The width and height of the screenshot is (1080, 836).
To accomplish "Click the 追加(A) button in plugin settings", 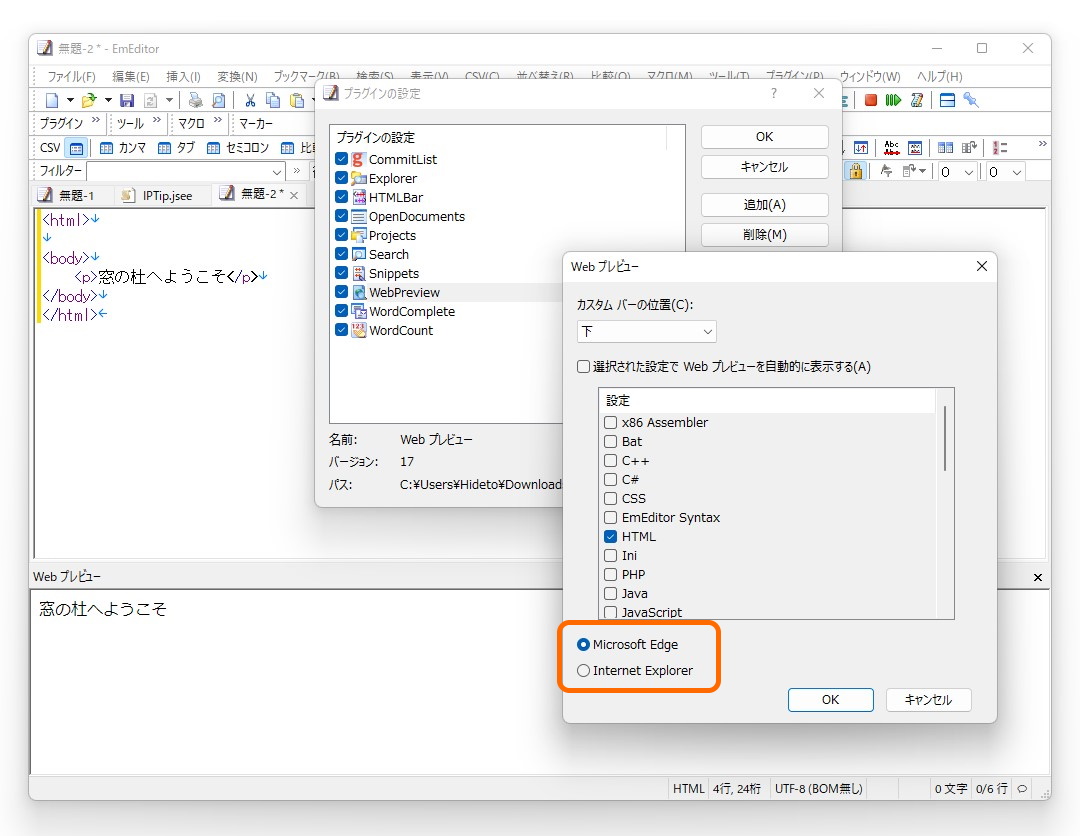I will 763,204.
